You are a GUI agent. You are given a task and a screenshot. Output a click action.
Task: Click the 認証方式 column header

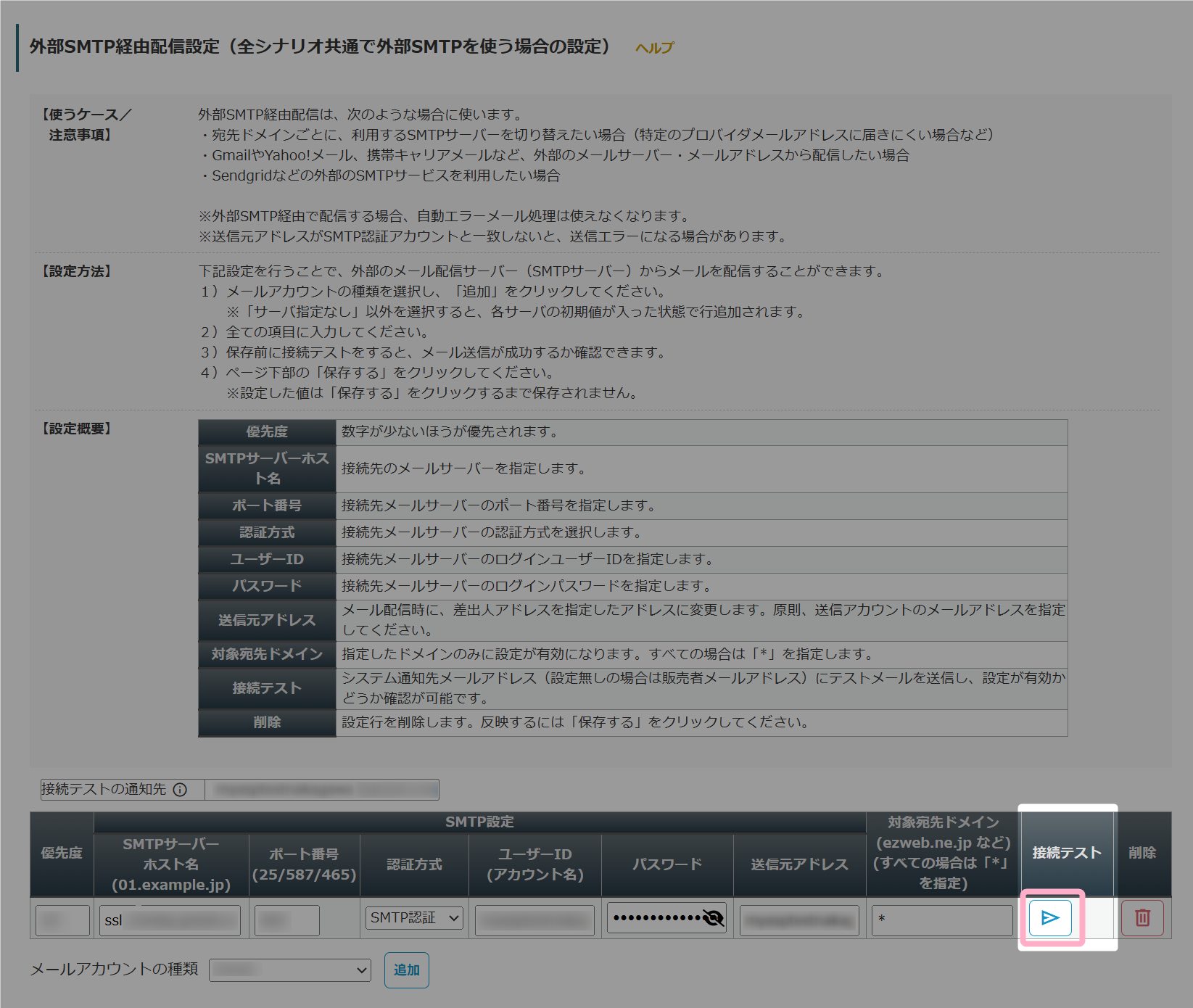(x=414, y=864)
